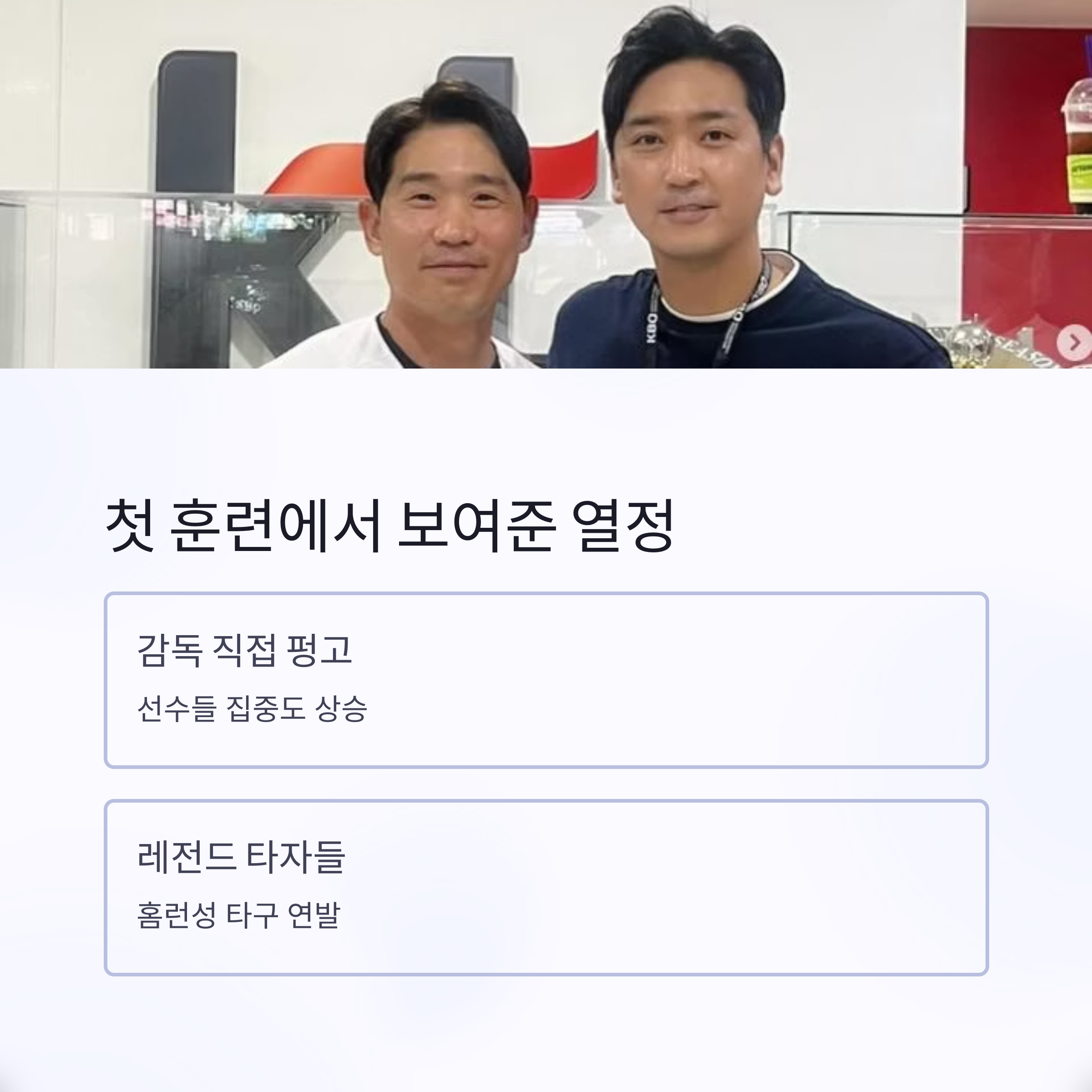Click the '선수들 집중도 상승' subtitle text
Image resolution: width=1092 pixels, height=1092 pixels.
252,708
